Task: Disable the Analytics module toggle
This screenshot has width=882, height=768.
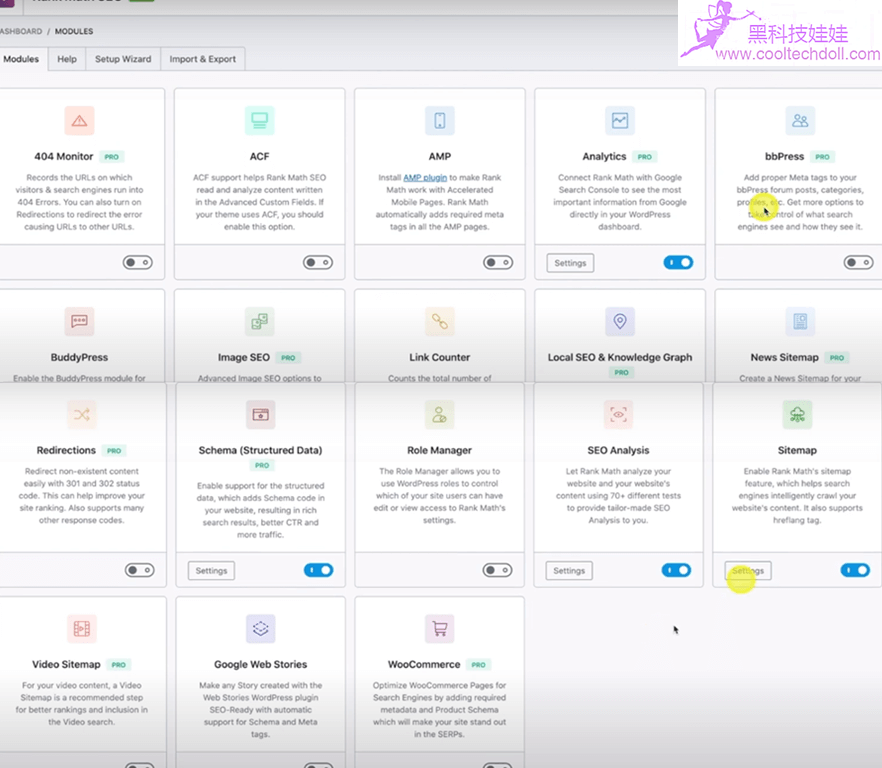Action: 678,262
